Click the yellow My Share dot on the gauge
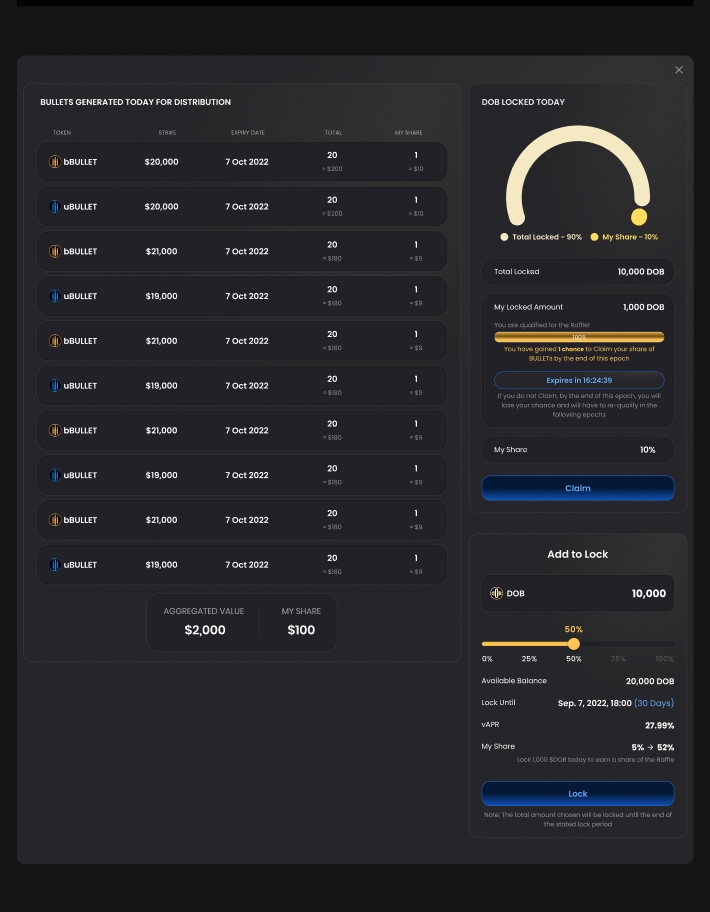 (639, 217)
